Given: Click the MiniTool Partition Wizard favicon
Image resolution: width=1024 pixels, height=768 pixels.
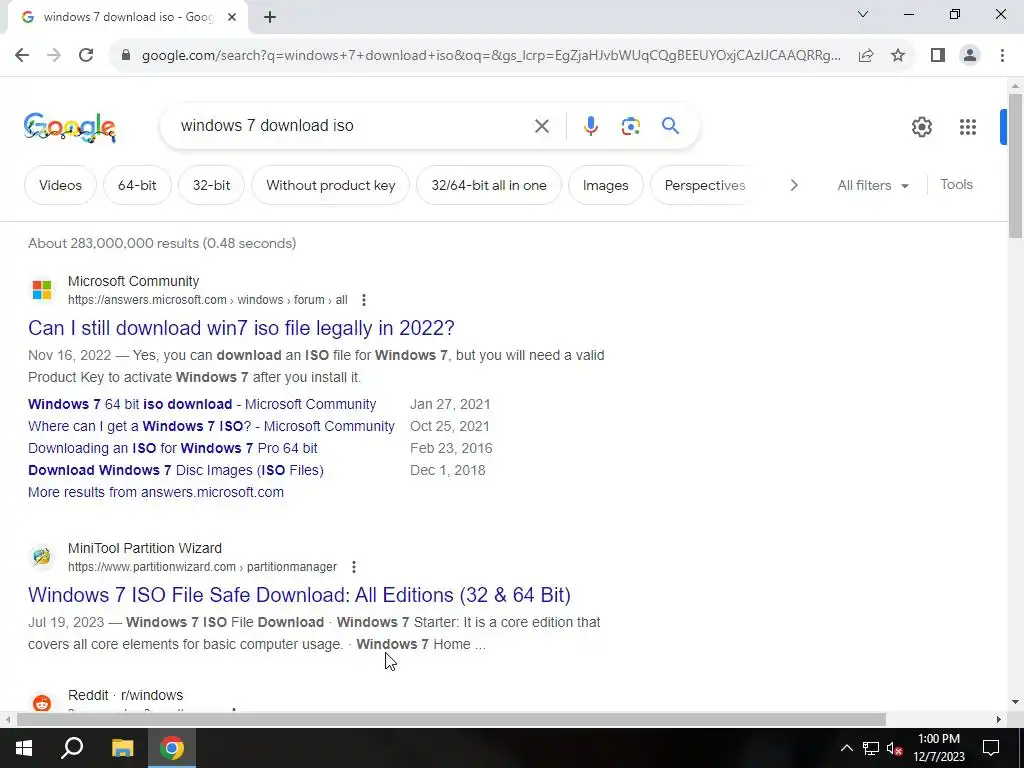Looking at the screenshot, I should 42,557.
